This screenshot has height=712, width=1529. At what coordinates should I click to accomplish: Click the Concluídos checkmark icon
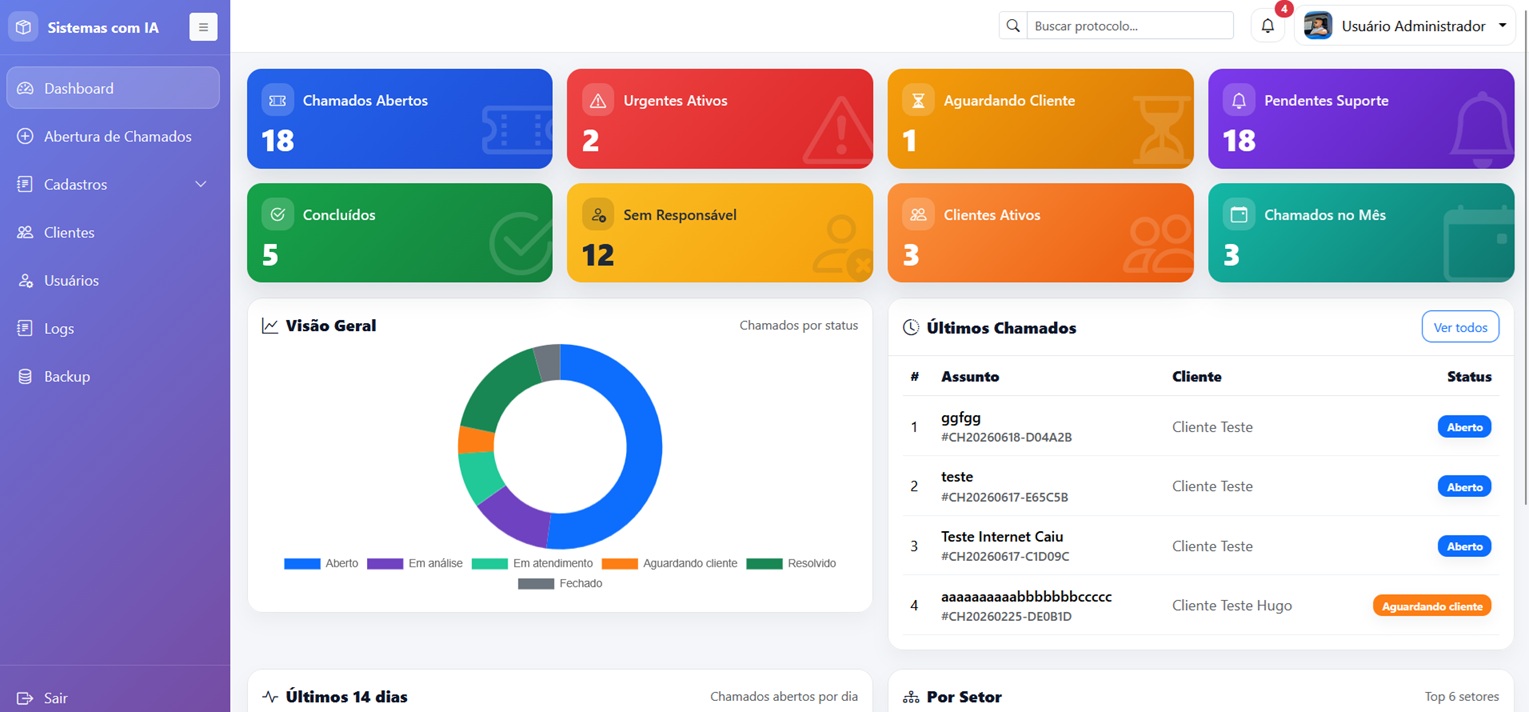tap(277, 214)
